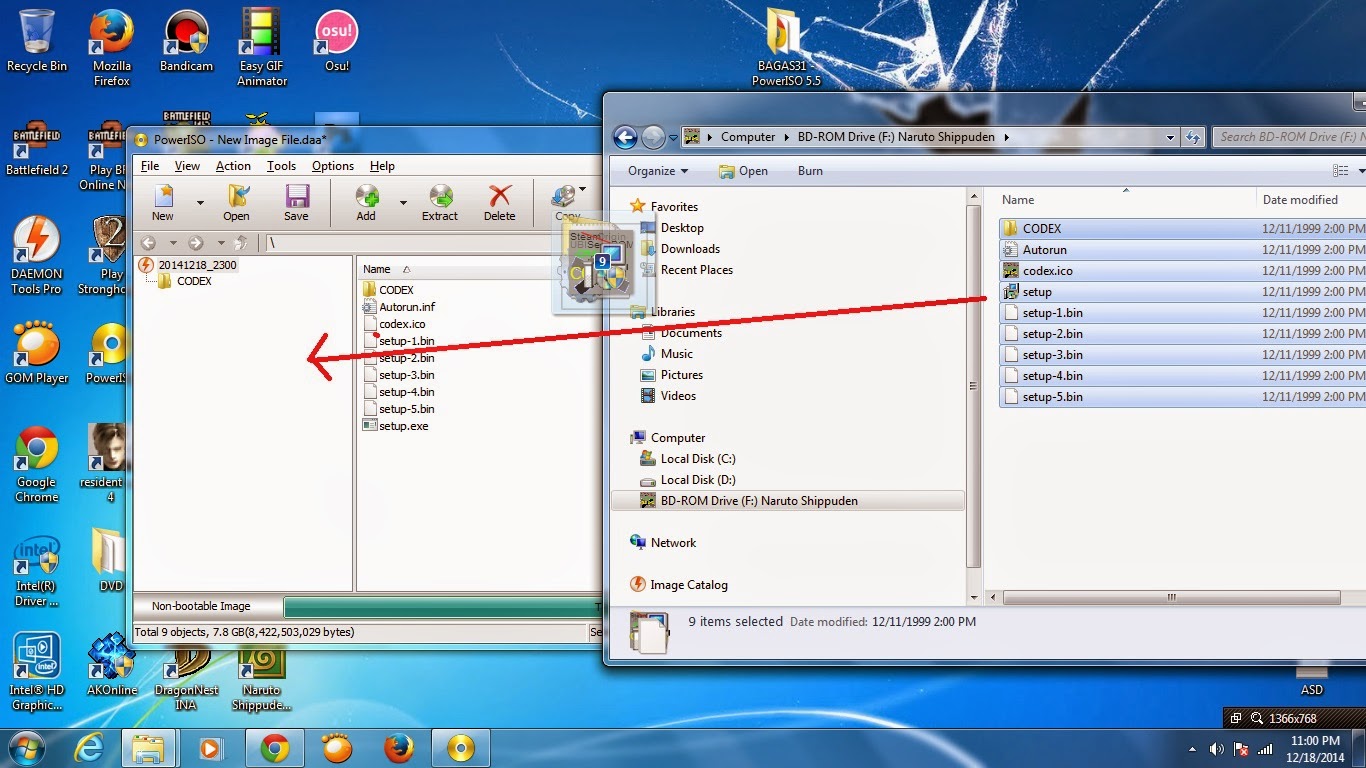Image resolution: width=1366 pixels, height=768 pixels.
Task: Open dropdown arrow next to New button
Action: [200, 202]
